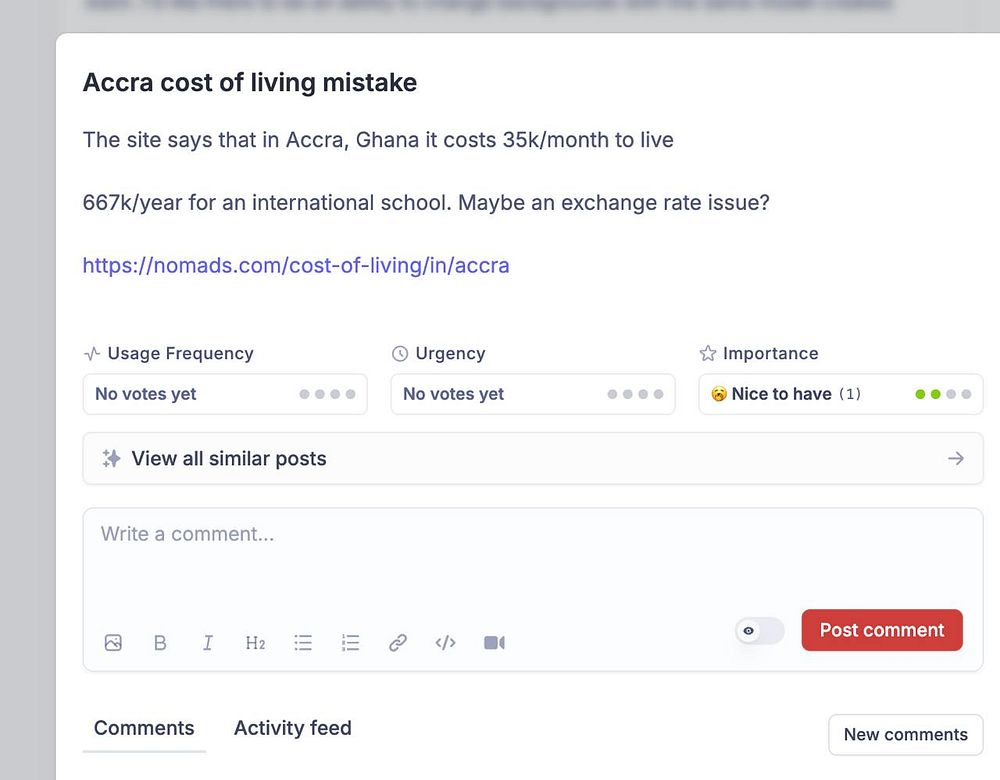Expand View all similar posts
The image size is (1000, 780).
pos(533,459)
